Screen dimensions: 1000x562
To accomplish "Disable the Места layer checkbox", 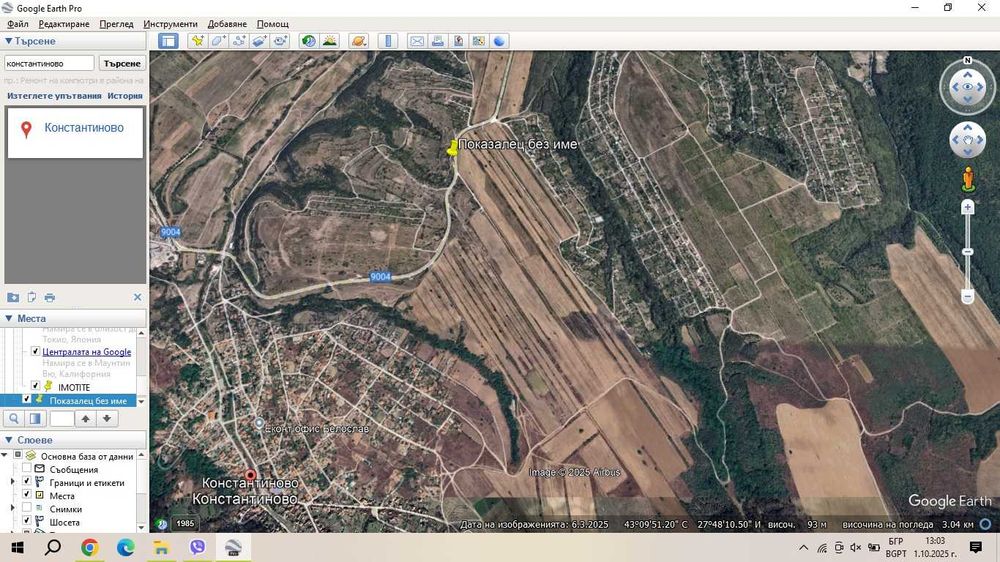I will [x=26, y=494].
